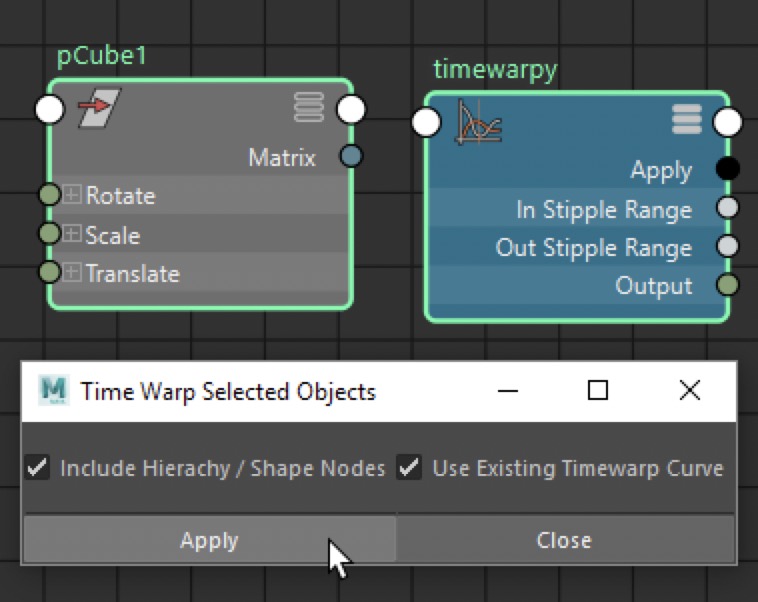Click the pCube1 transform node icon
The height and width of the screenshot is (602, 758).
click(x=100, y=108)
